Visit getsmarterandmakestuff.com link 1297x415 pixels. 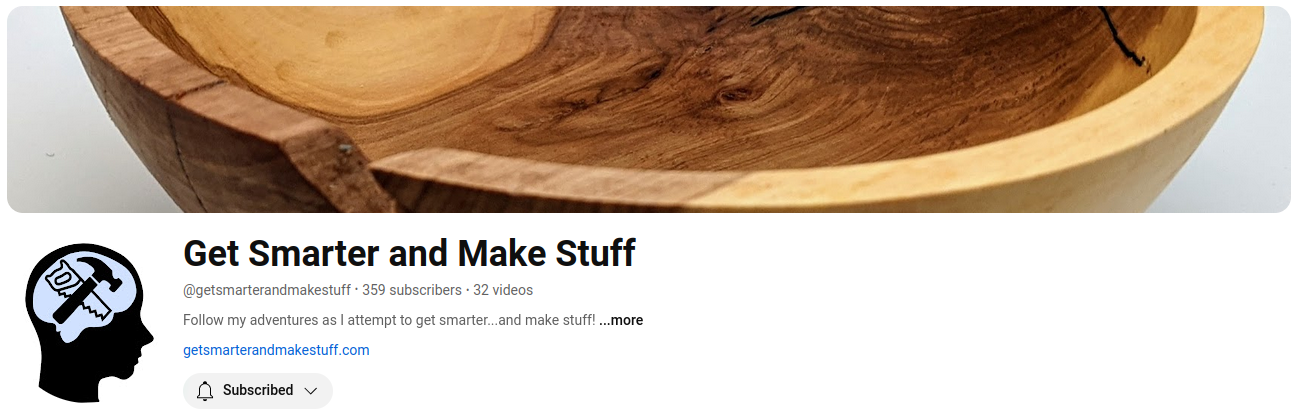pos(276,350)
